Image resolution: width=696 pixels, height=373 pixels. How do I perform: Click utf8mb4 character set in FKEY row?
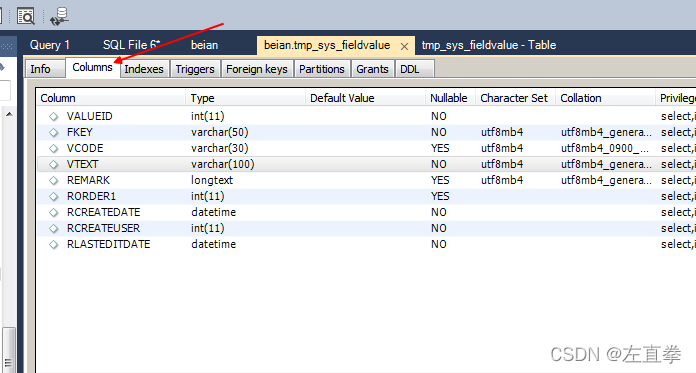click(502, 132)
